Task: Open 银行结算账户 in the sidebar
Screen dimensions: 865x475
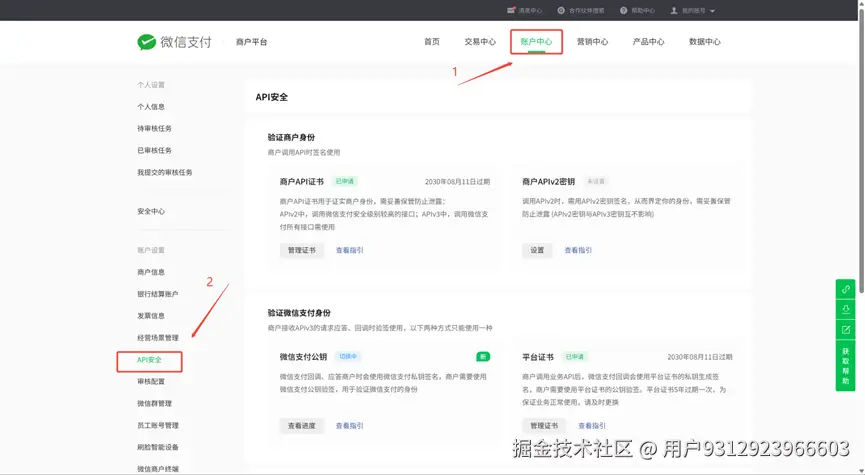Action: pyautogui.click(x=158, y=294)
